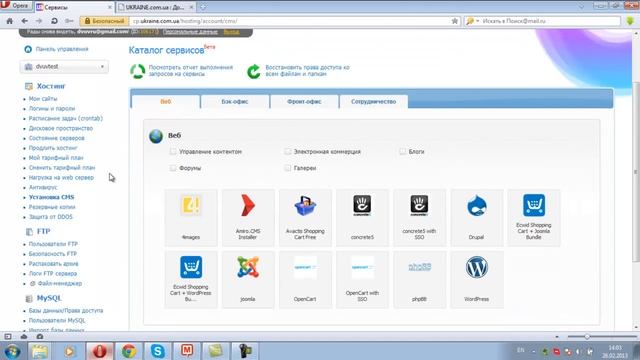This screenshot has width=640, height=360.
Task: Open Avactis Shopping Cart Free
Action: tap(305, 205)
